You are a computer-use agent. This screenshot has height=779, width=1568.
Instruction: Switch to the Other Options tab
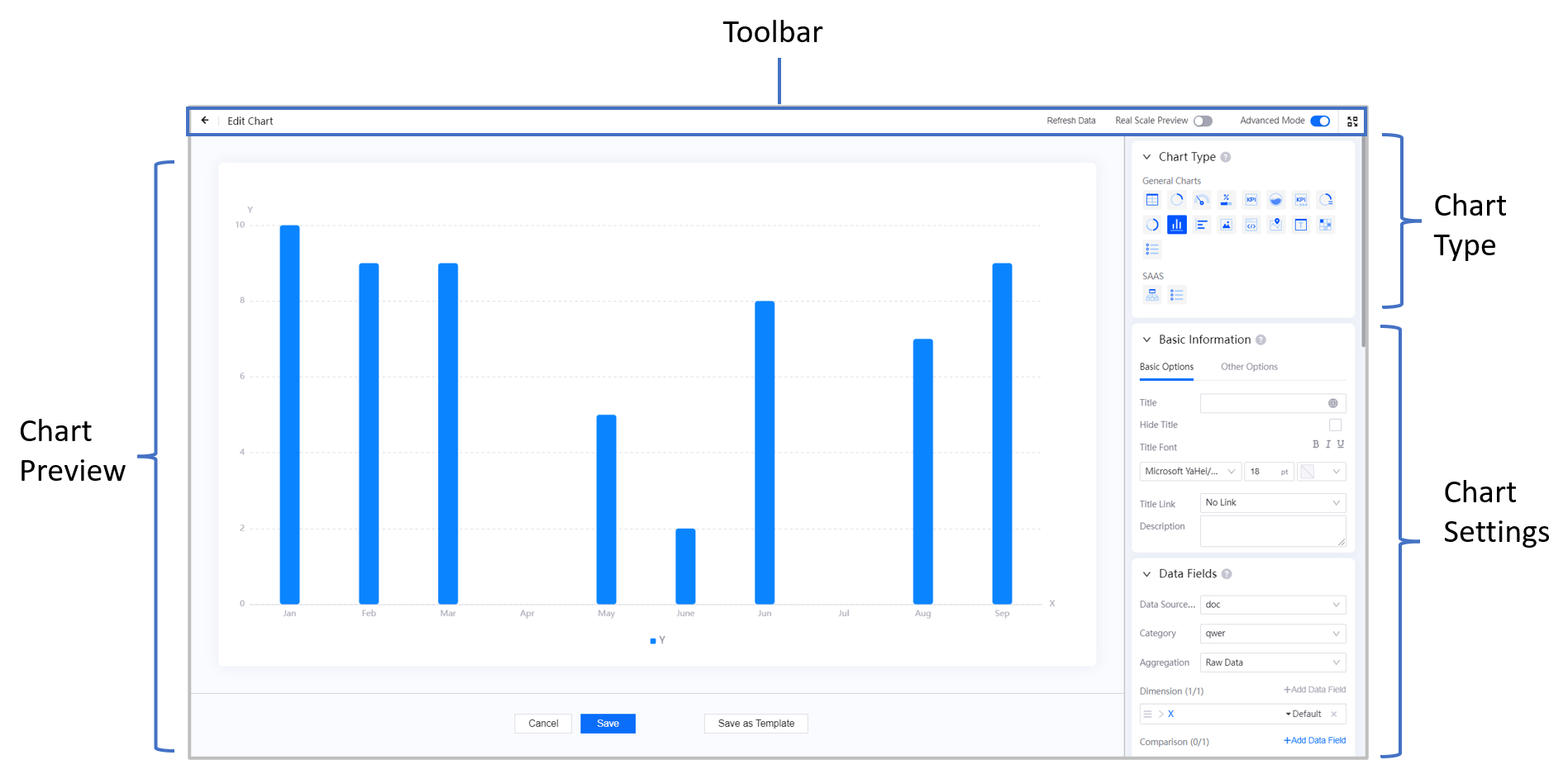pyautogui.click(x=1248, y=367)
